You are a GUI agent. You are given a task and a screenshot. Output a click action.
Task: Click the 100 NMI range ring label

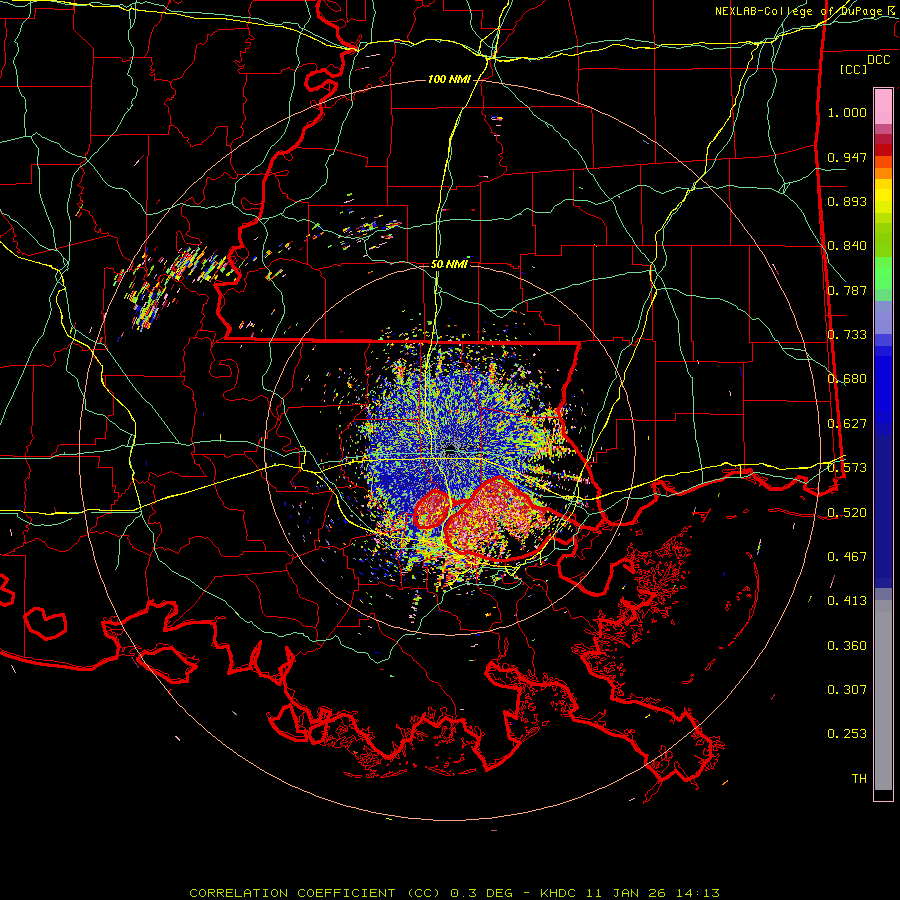pyautogui.click(x=449, y=79)
